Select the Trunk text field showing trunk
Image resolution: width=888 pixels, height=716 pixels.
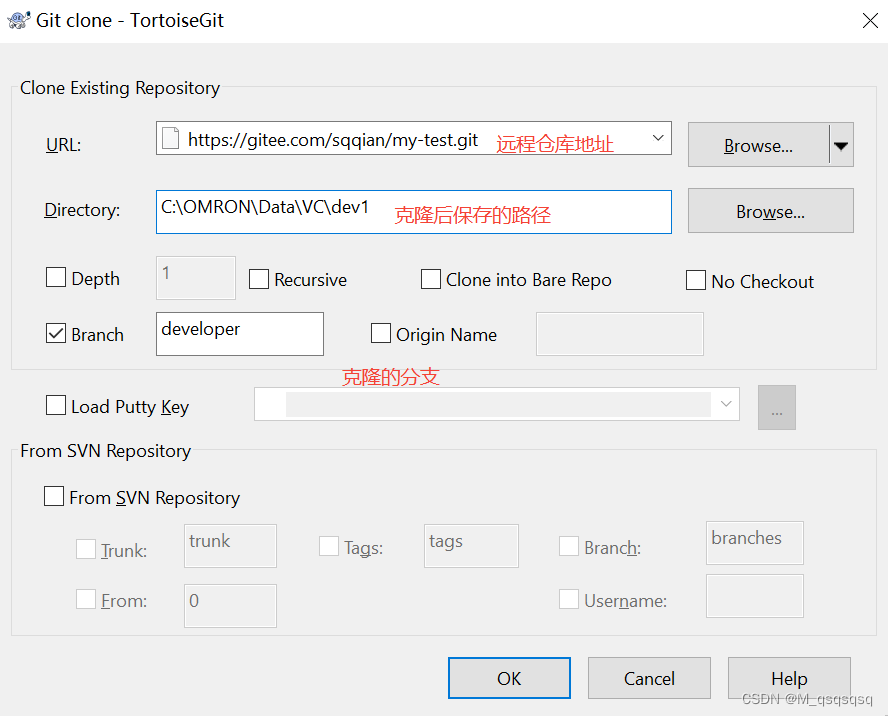coord(230,546)
